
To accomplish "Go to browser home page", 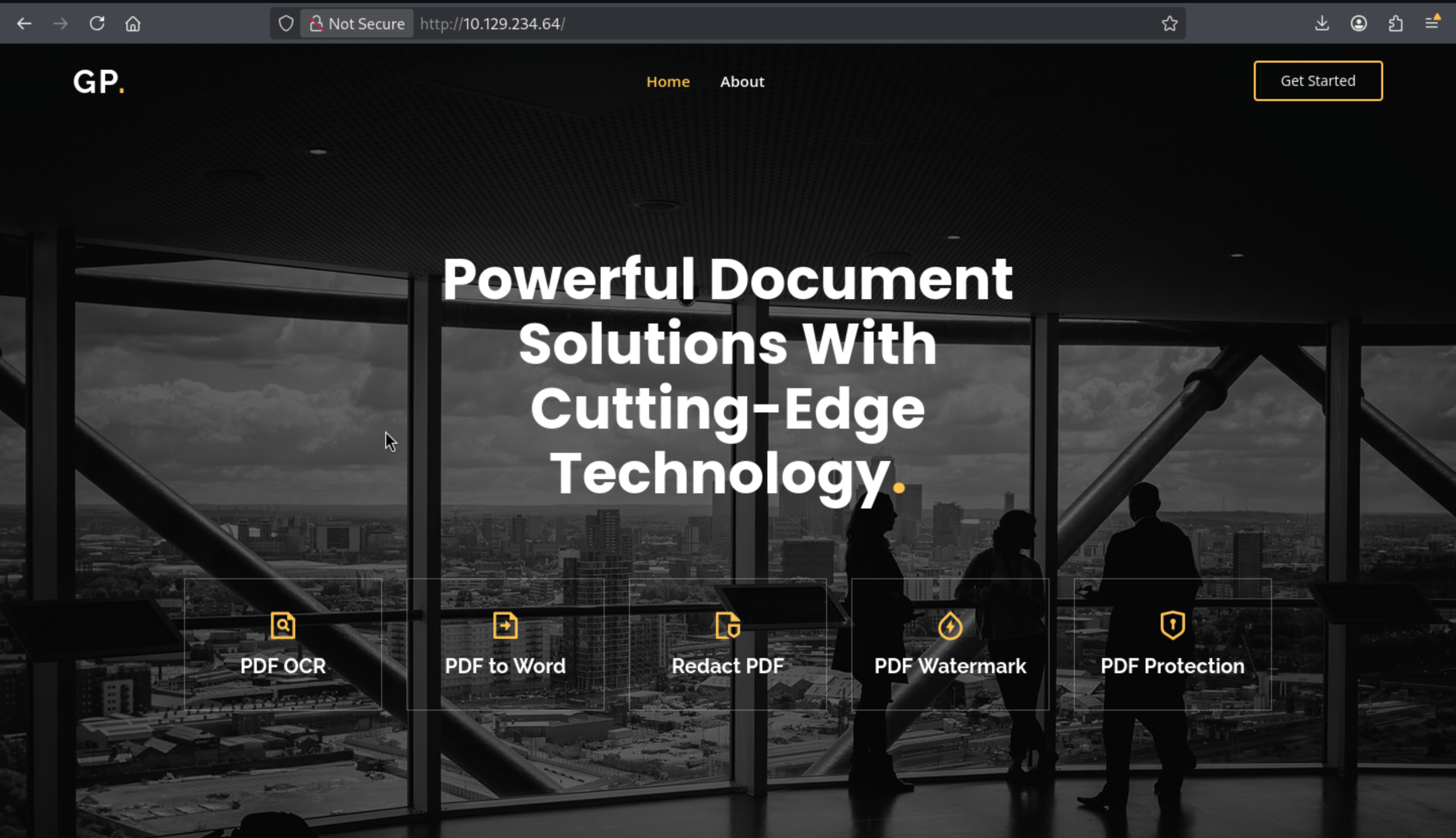I will [x=133, y=24].
